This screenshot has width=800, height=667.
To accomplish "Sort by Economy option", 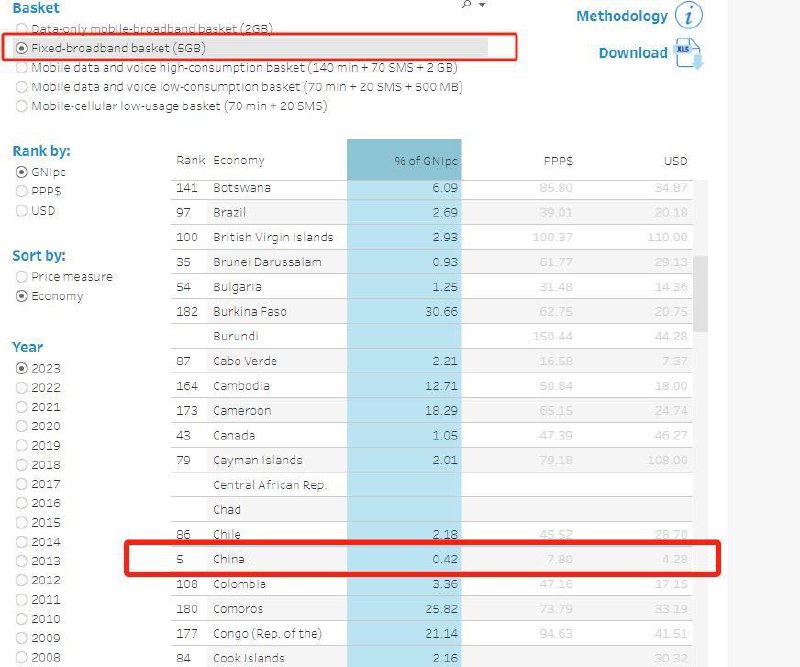I will coord(49,296).
